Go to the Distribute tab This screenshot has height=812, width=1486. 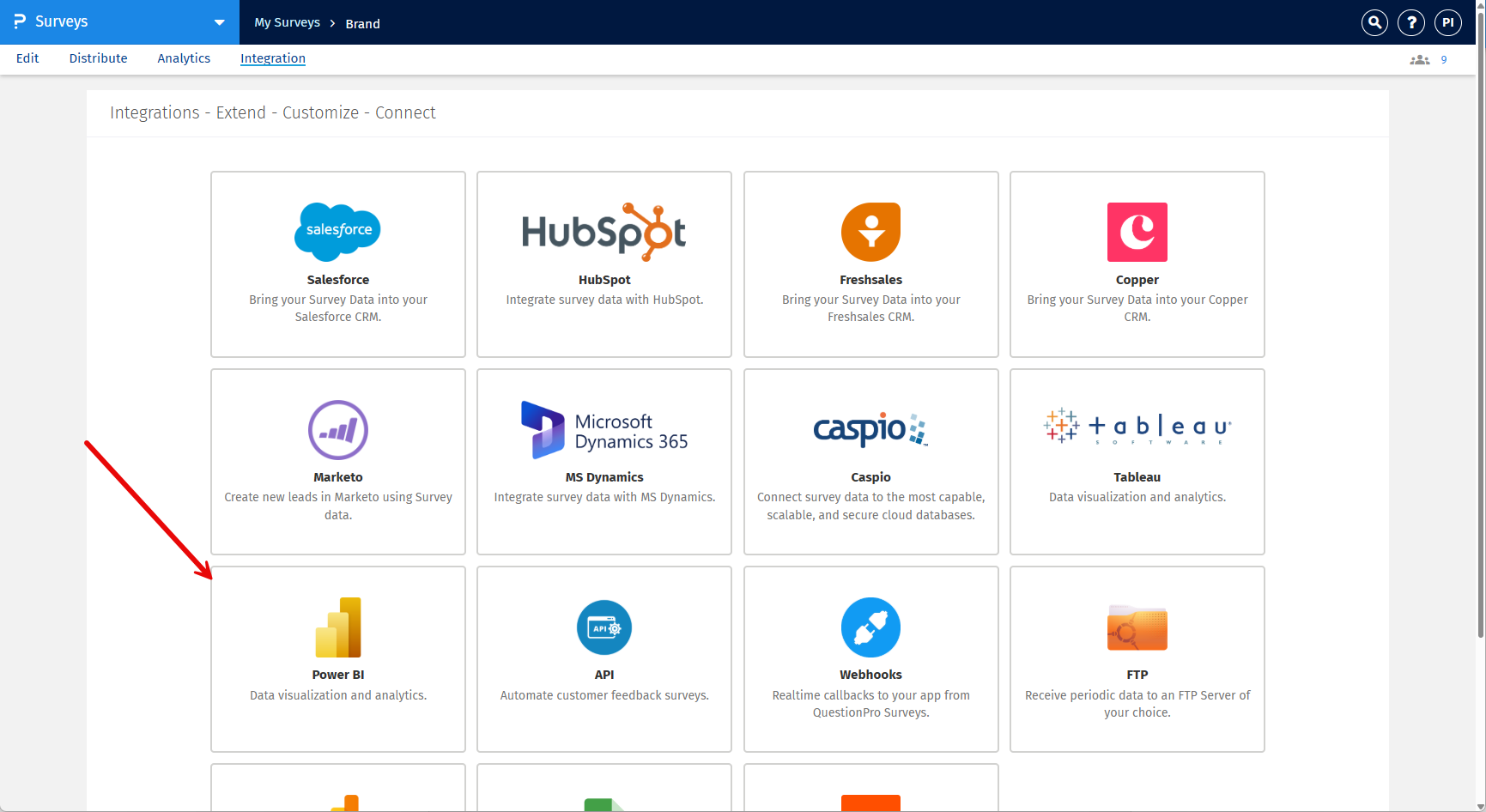pos(98,58)
